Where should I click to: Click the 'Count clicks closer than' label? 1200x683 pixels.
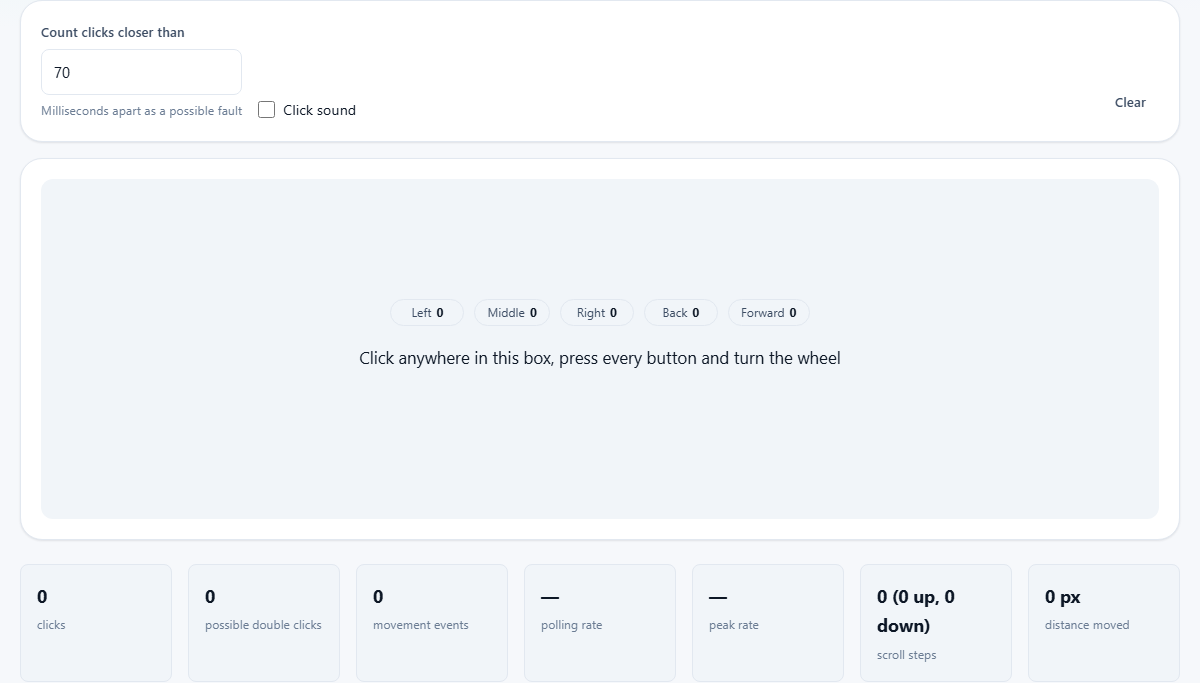click(113, 32)
